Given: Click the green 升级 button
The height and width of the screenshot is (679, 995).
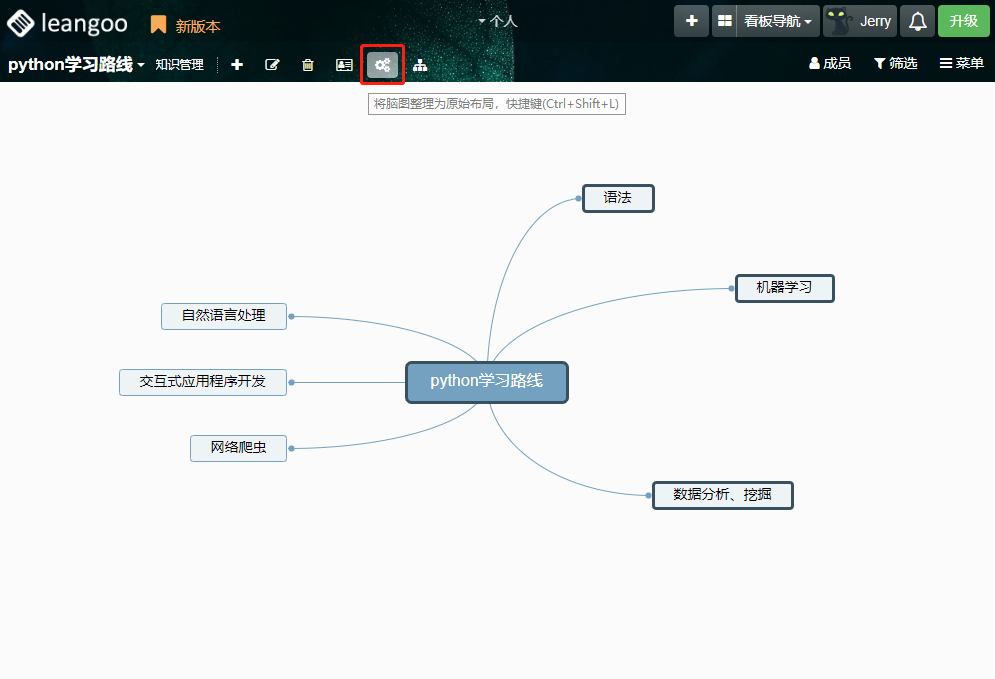Looking at the screenshot, I should [x=963, y=21].
